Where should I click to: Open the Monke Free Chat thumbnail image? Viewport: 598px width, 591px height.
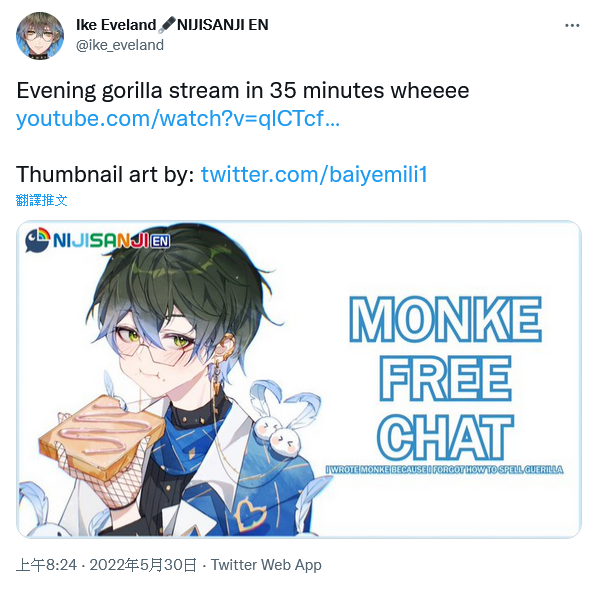[x=299, y=379]
